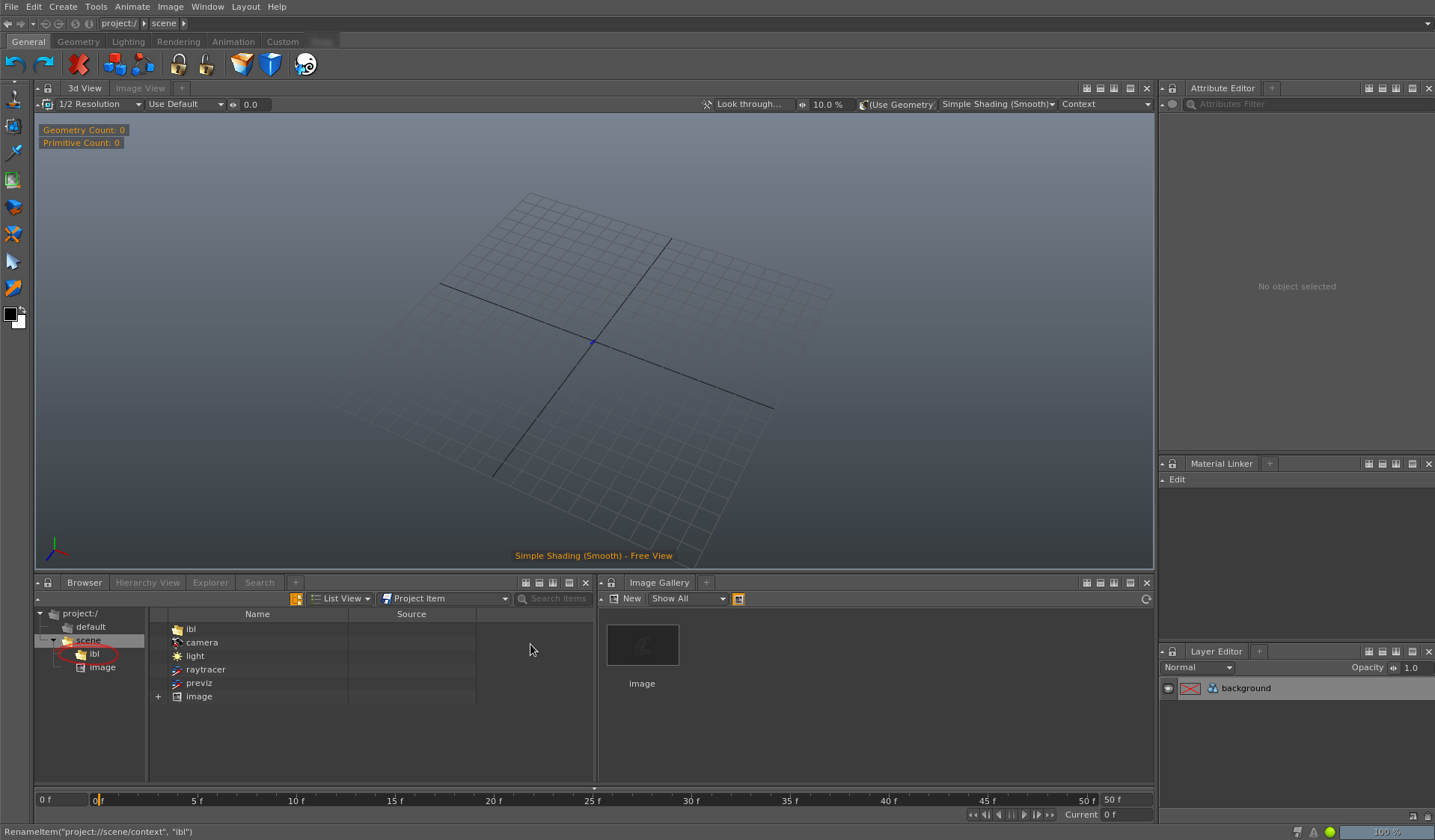The width and height of the screenshot is (1435, 840).
Task: Open the List View dropdown
Action: click(x=340, y=599)
